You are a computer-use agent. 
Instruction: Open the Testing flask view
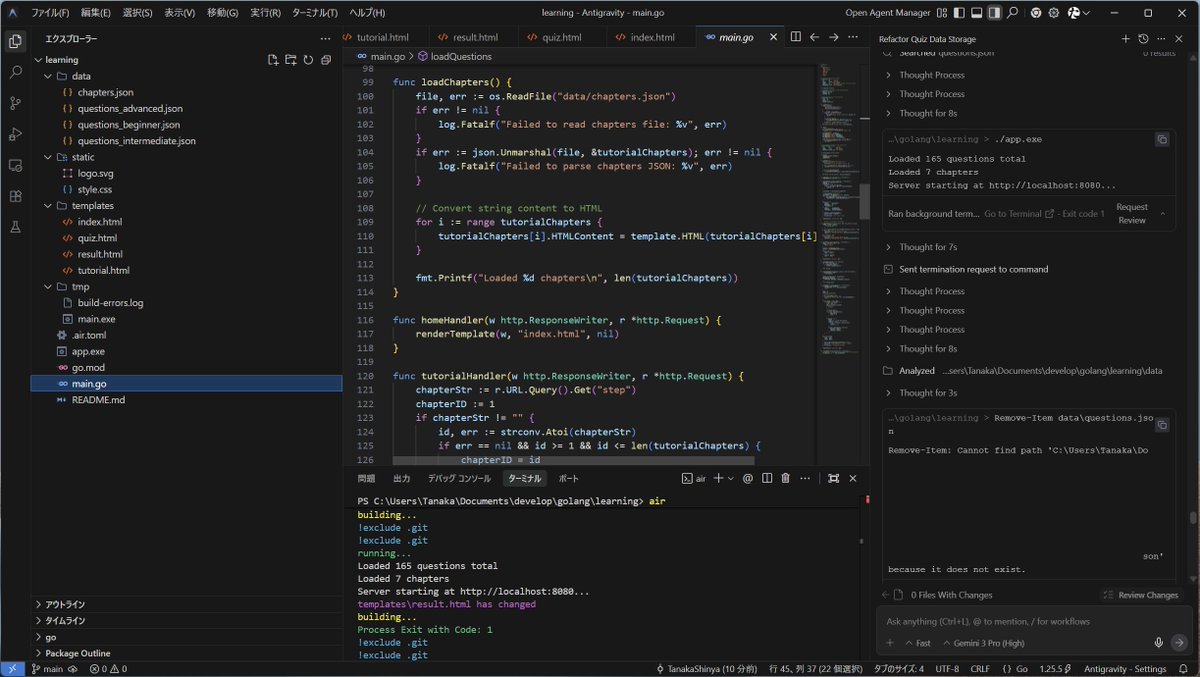pos(15,227)
